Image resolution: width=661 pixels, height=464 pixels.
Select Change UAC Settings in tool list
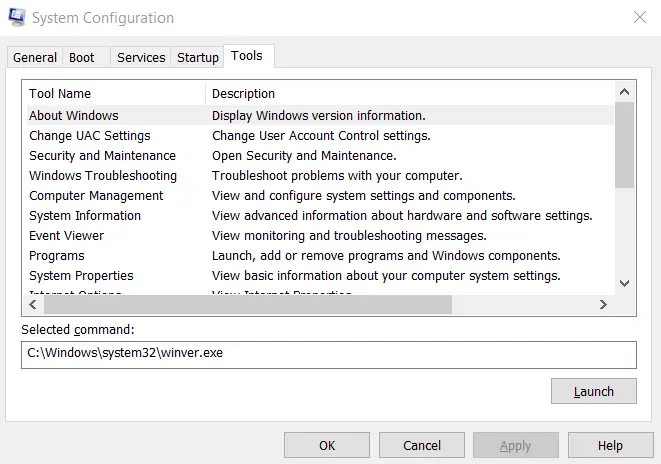point(90,136)
